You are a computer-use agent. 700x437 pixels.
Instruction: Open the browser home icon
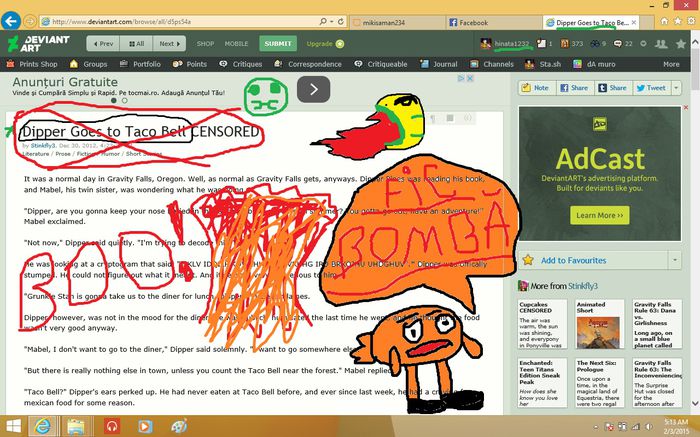[x=664, y=21]
